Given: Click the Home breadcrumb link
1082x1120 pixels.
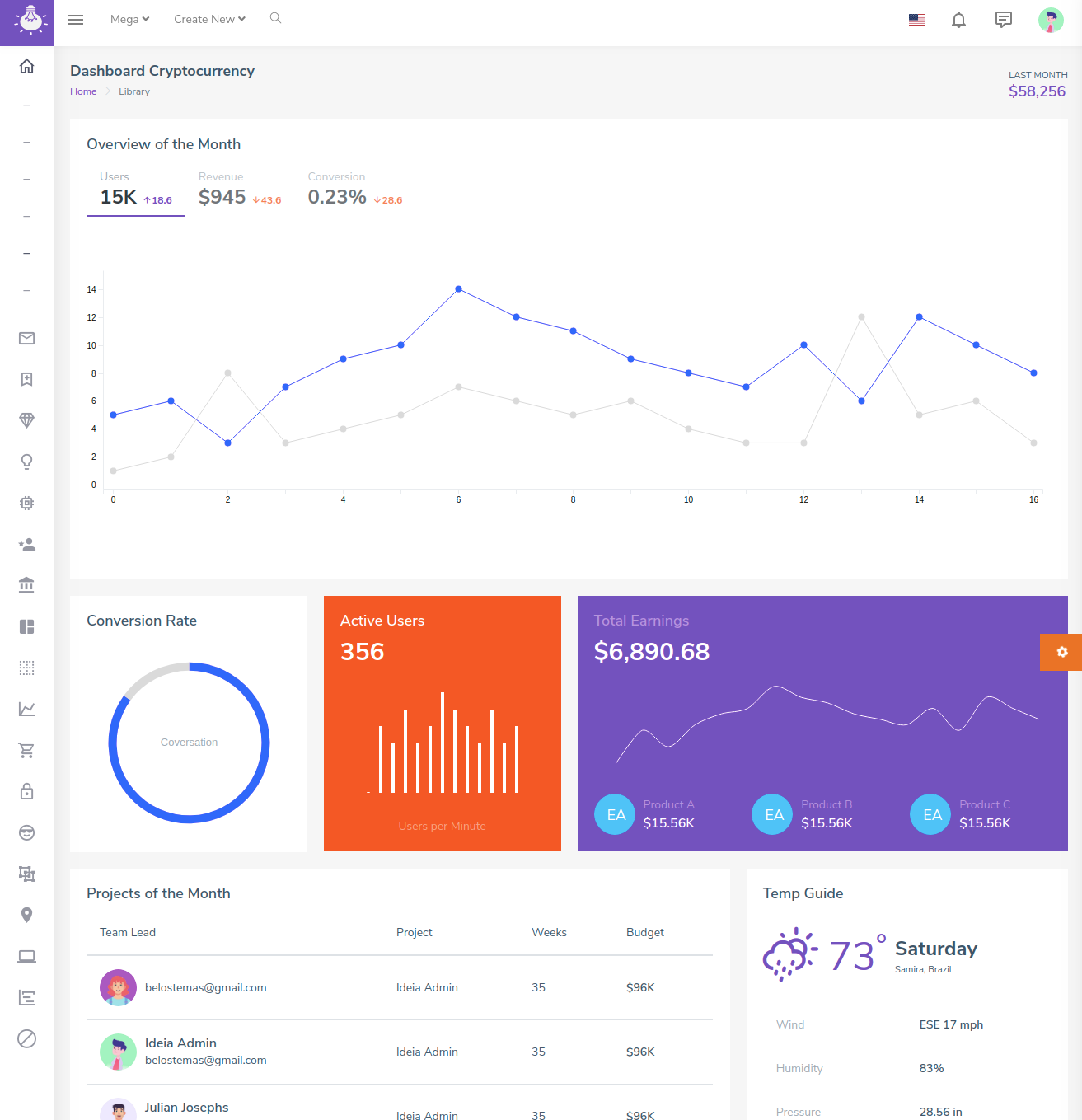Looking at the screenshot, I should click(x=83, y=91).
